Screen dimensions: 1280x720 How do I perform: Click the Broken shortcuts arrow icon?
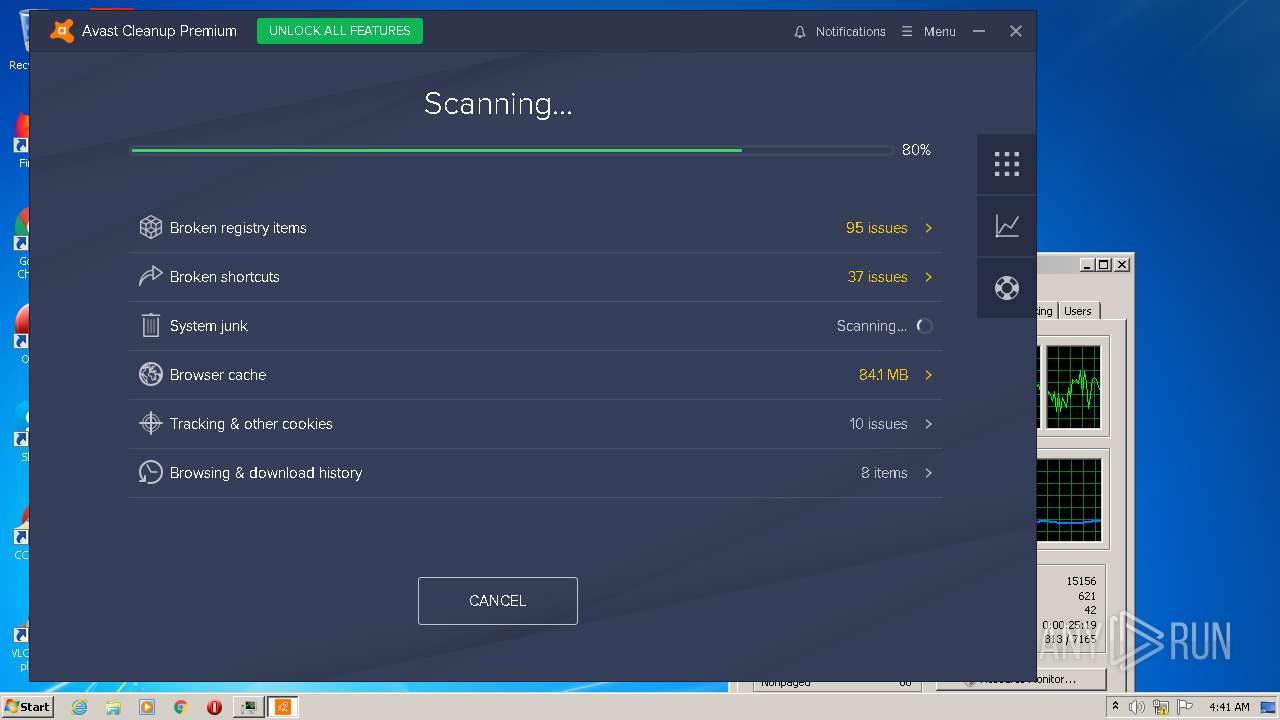[150, 277]
